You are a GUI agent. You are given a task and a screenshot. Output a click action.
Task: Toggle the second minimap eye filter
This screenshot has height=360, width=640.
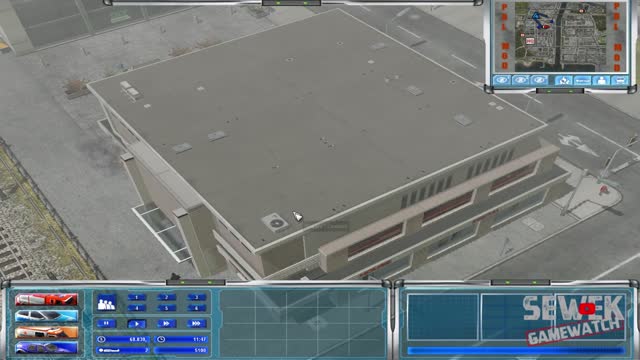[x=520, y=80]
